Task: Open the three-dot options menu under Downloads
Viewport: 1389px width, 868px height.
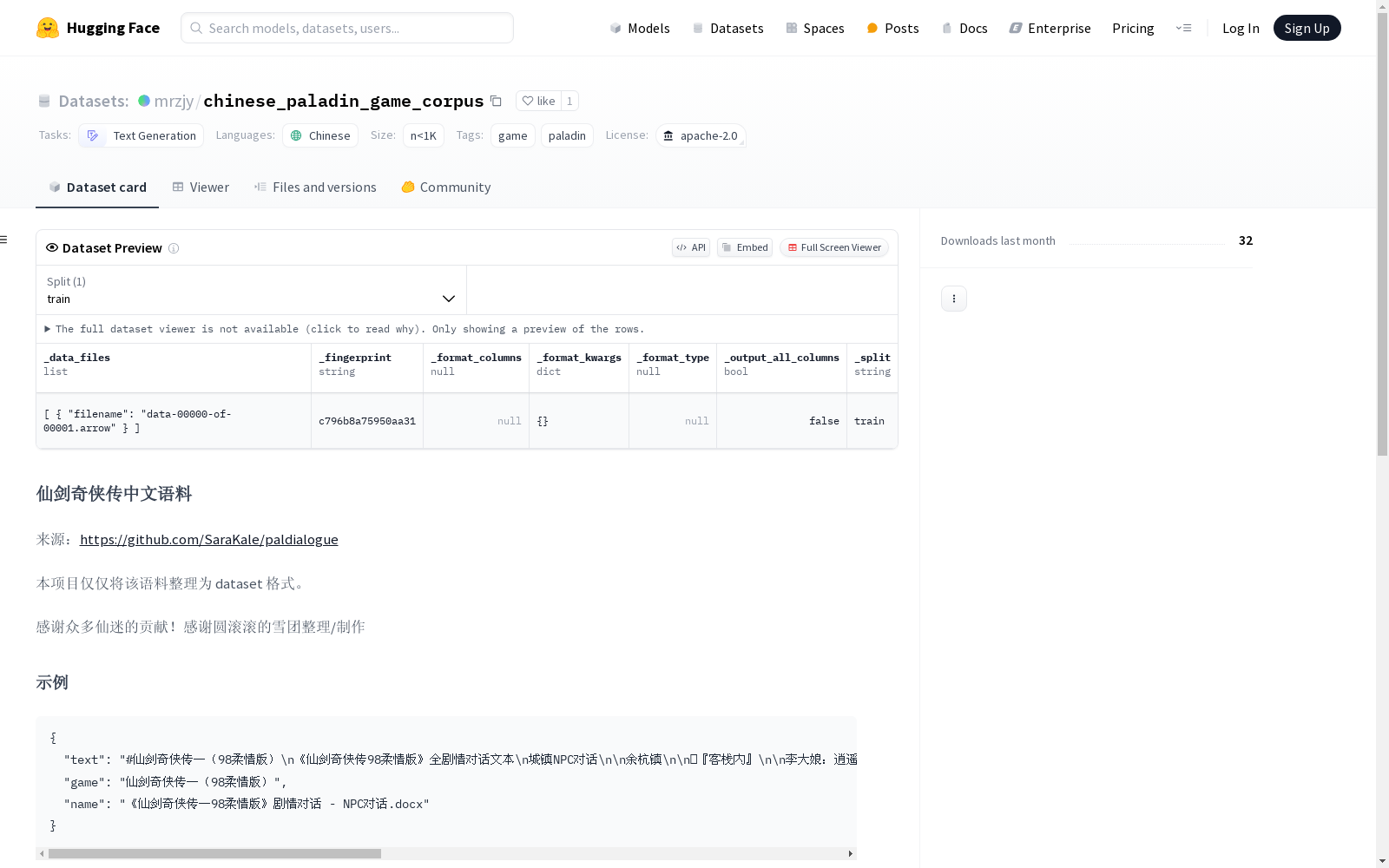Action: point(954,299)
